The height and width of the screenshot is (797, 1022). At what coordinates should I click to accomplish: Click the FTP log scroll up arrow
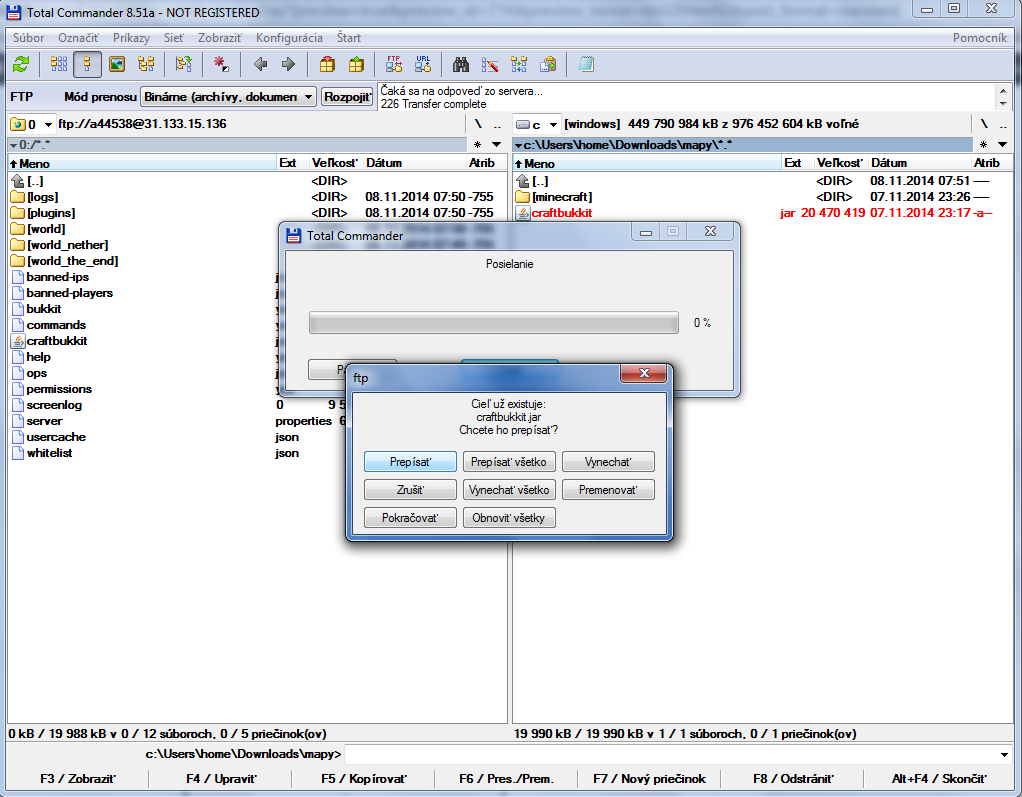pos(1003,91)
